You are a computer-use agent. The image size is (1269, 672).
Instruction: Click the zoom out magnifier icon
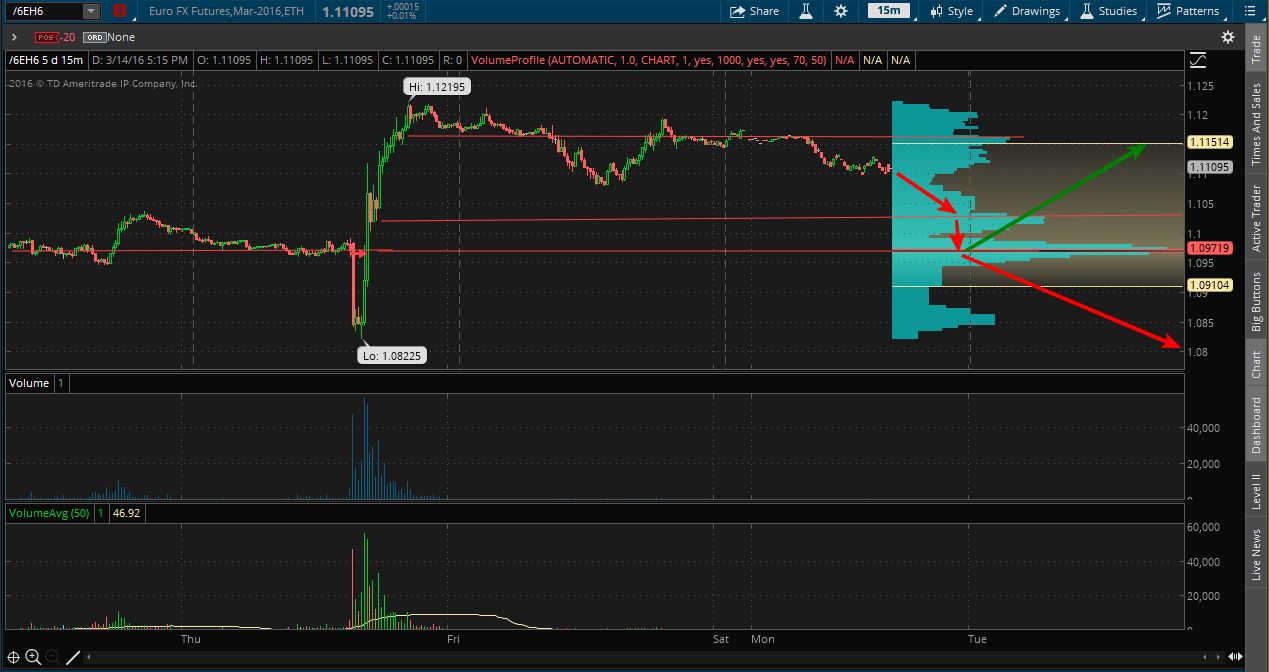point(52,657)
